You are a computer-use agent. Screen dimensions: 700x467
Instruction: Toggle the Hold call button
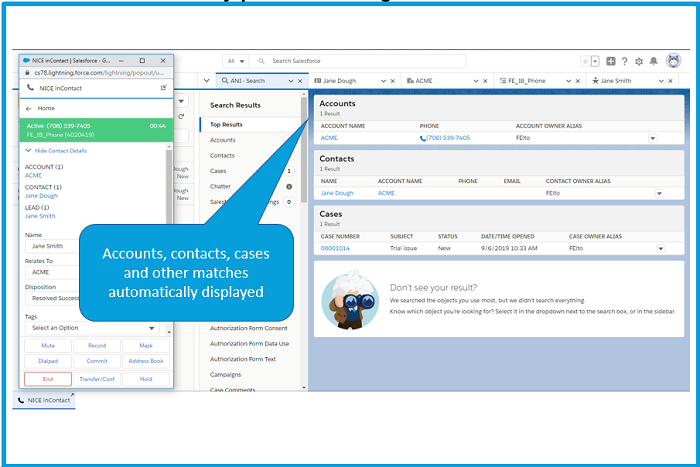145,379
